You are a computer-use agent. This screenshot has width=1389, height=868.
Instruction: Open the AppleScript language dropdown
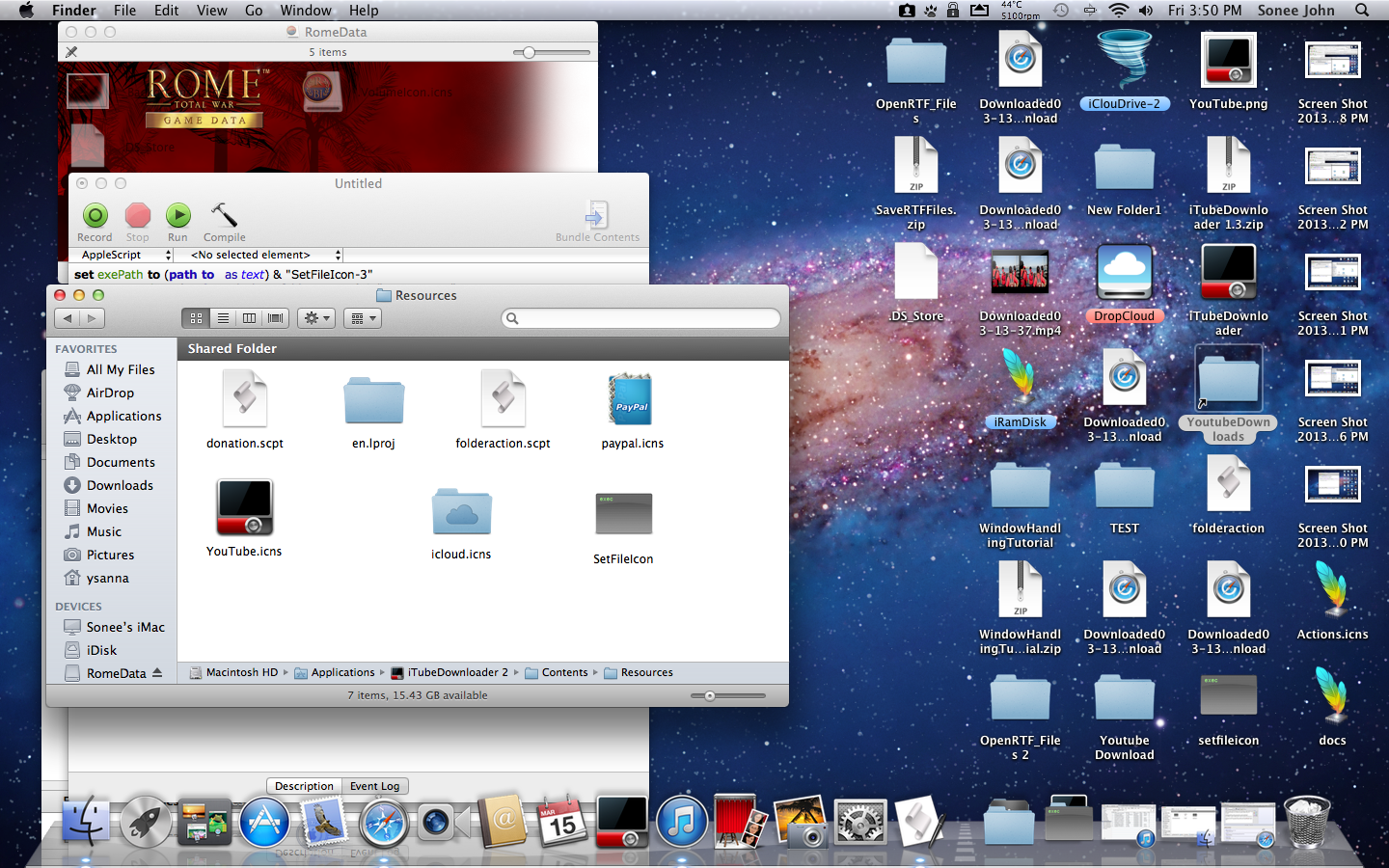point(124,255)
